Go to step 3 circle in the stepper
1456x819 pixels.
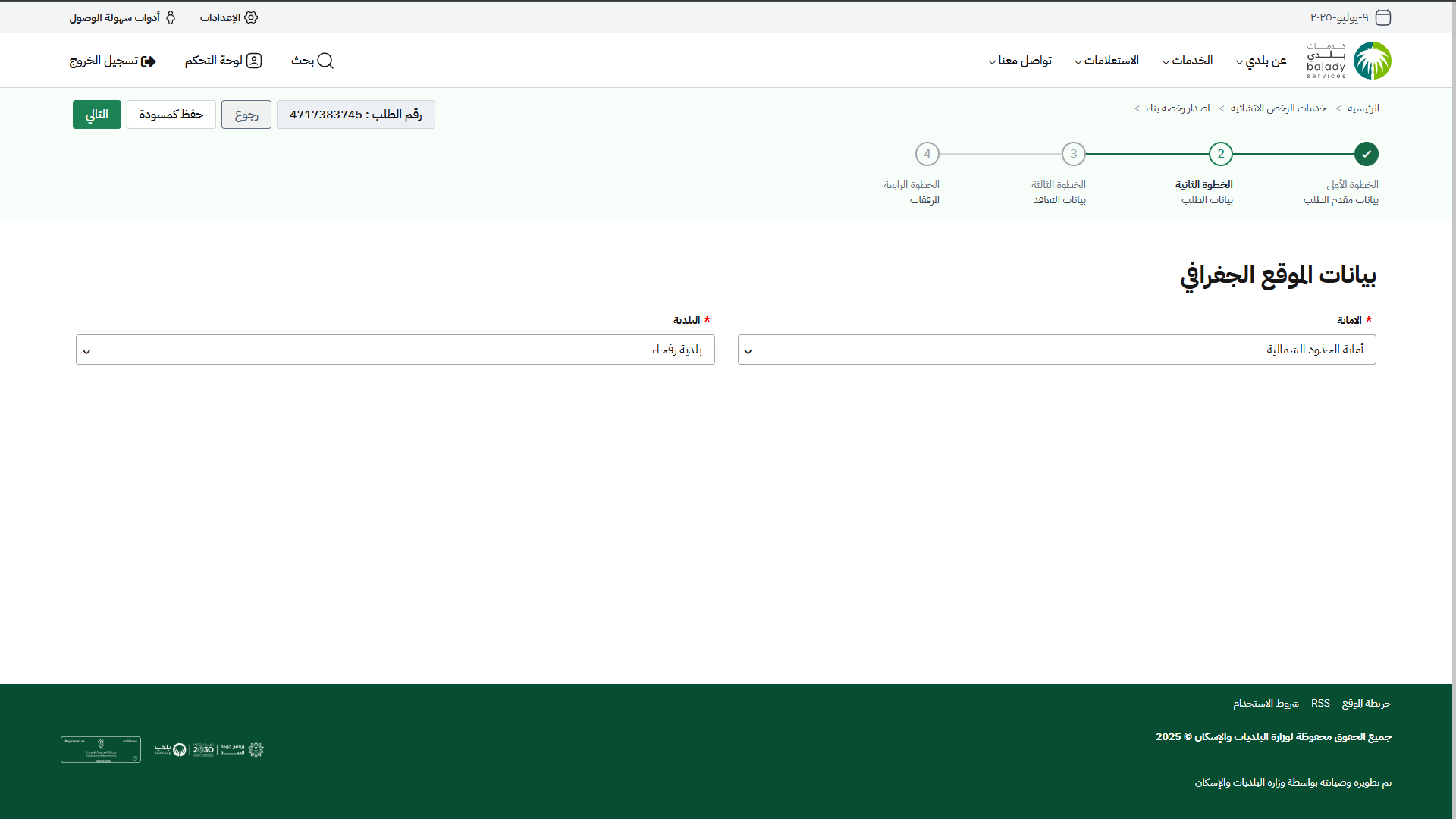pos(1073,154)
